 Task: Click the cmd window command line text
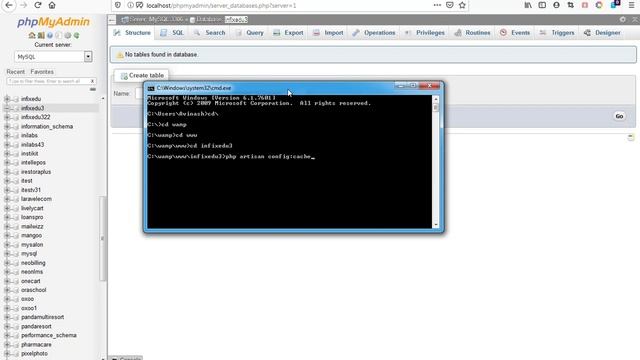pos(231,157)
